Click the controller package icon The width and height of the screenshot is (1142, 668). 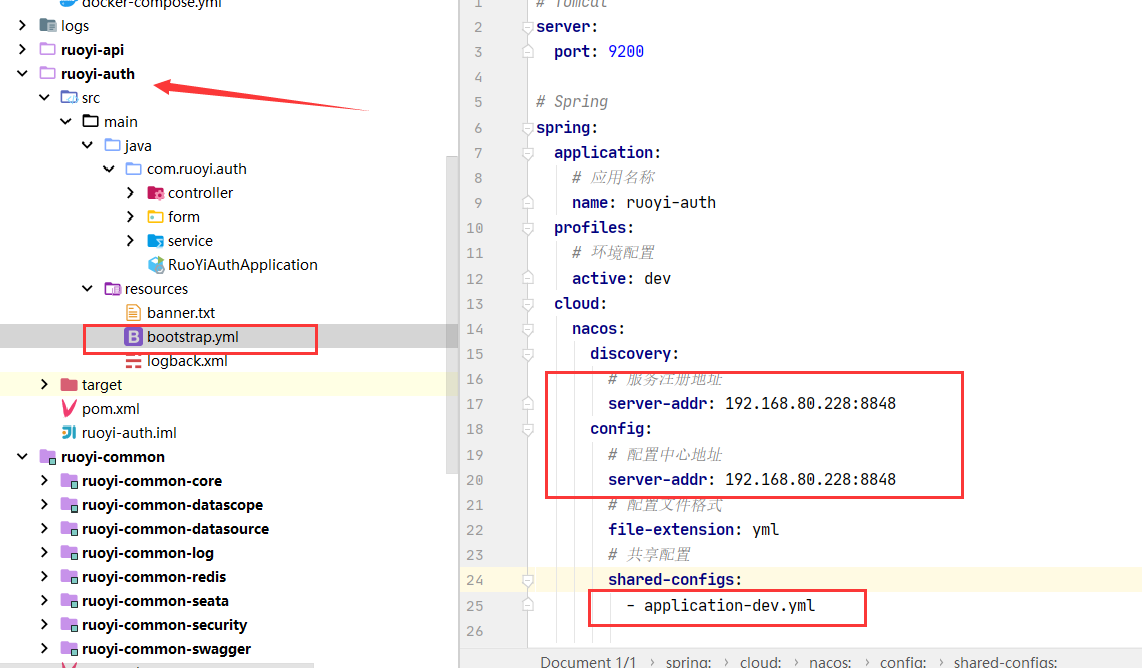pyautogui.click(x=156, y=193)
